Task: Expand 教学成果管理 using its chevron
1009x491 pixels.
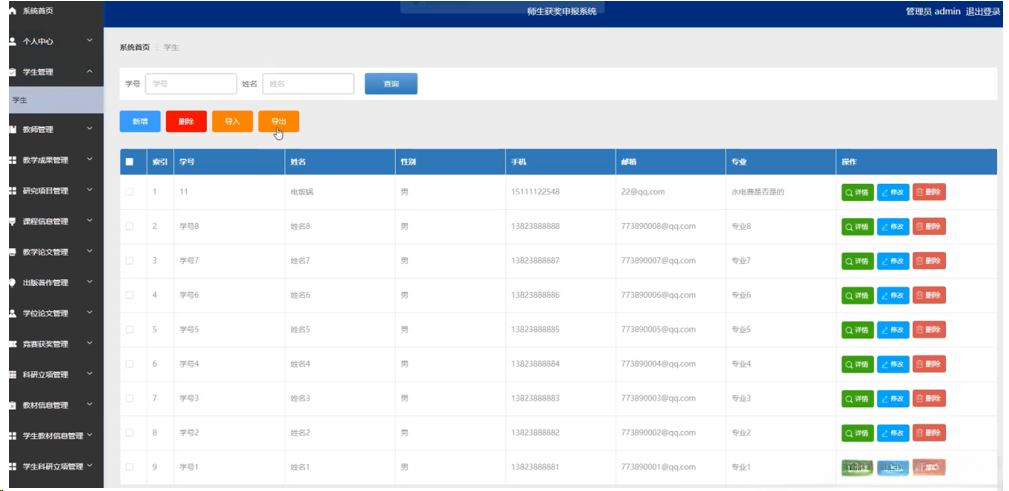Action: [89, 160]
